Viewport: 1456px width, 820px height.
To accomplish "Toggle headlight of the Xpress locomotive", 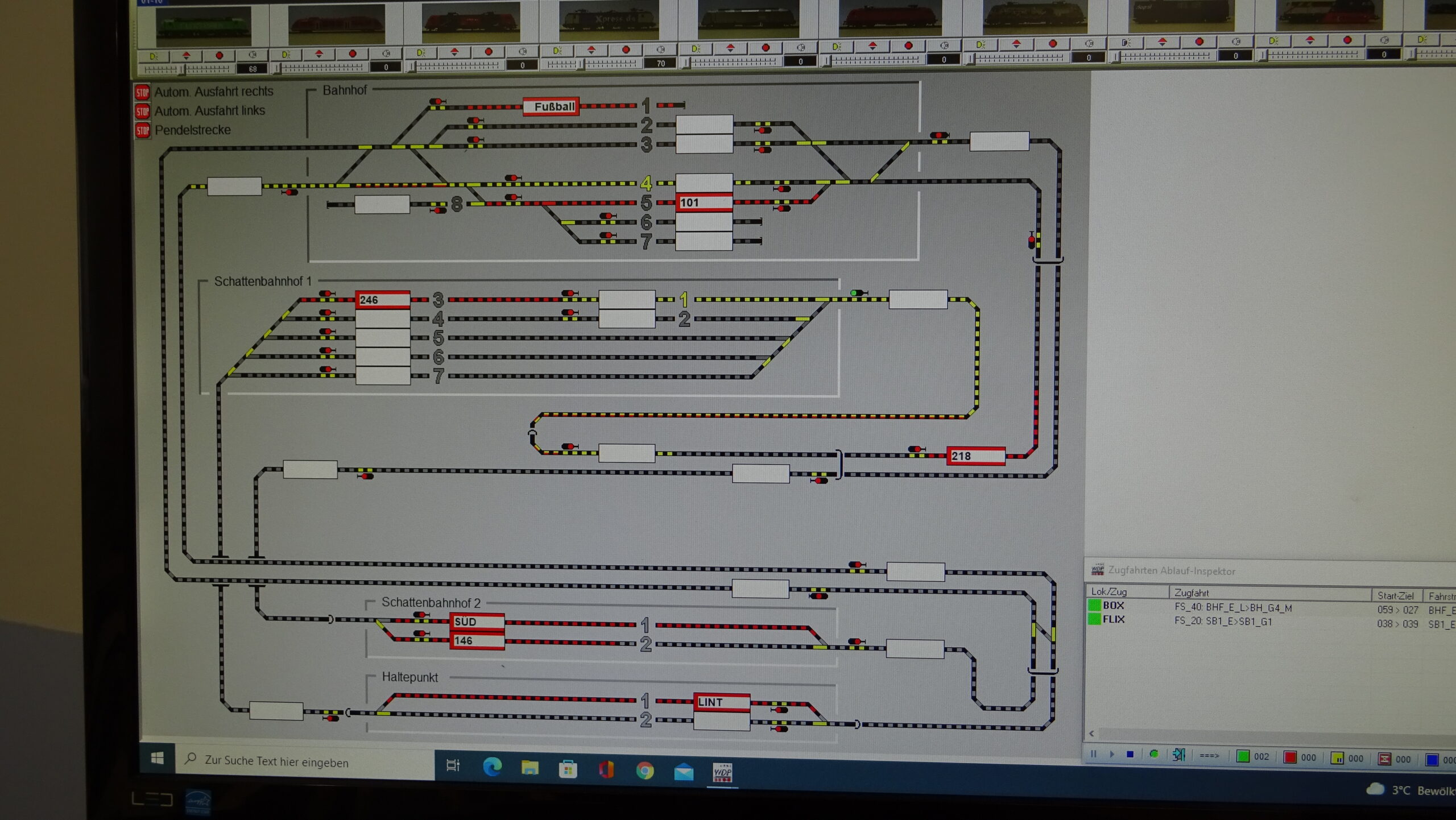I will [x=557, y=51].
